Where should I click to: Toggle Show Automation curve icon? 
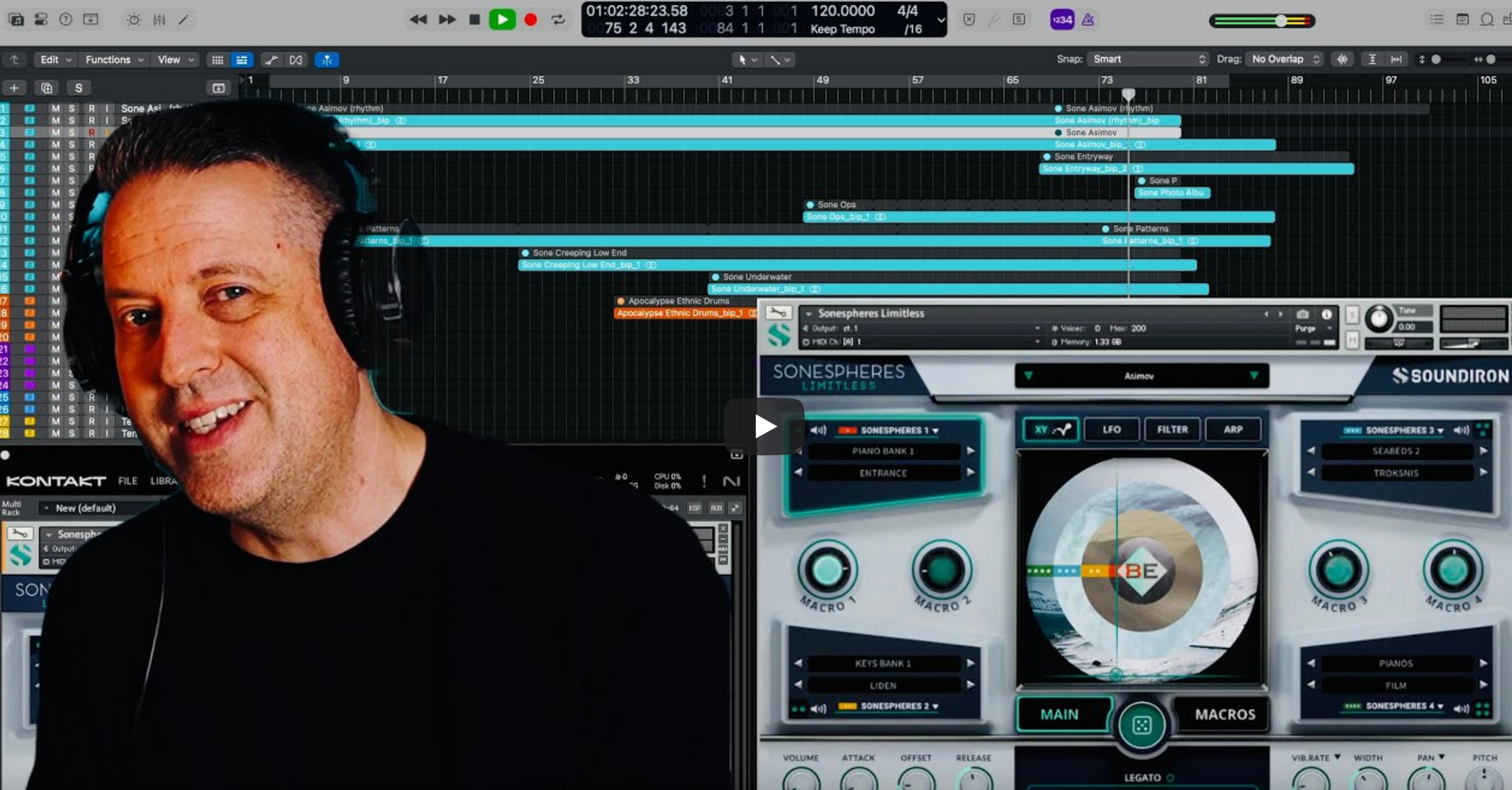coord(270,60)
